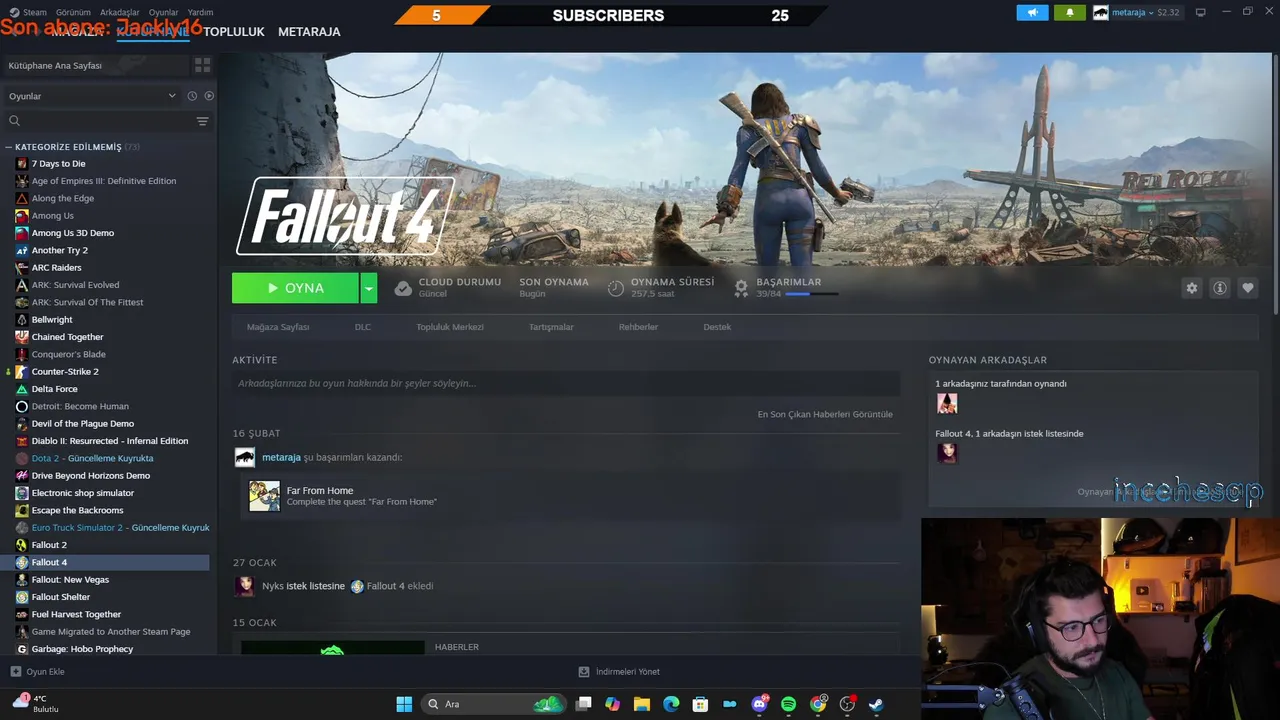Add Fallout 4 to favorites heart
The height and width of the screenshot is (720, 1280).
tap(1247, 288)
